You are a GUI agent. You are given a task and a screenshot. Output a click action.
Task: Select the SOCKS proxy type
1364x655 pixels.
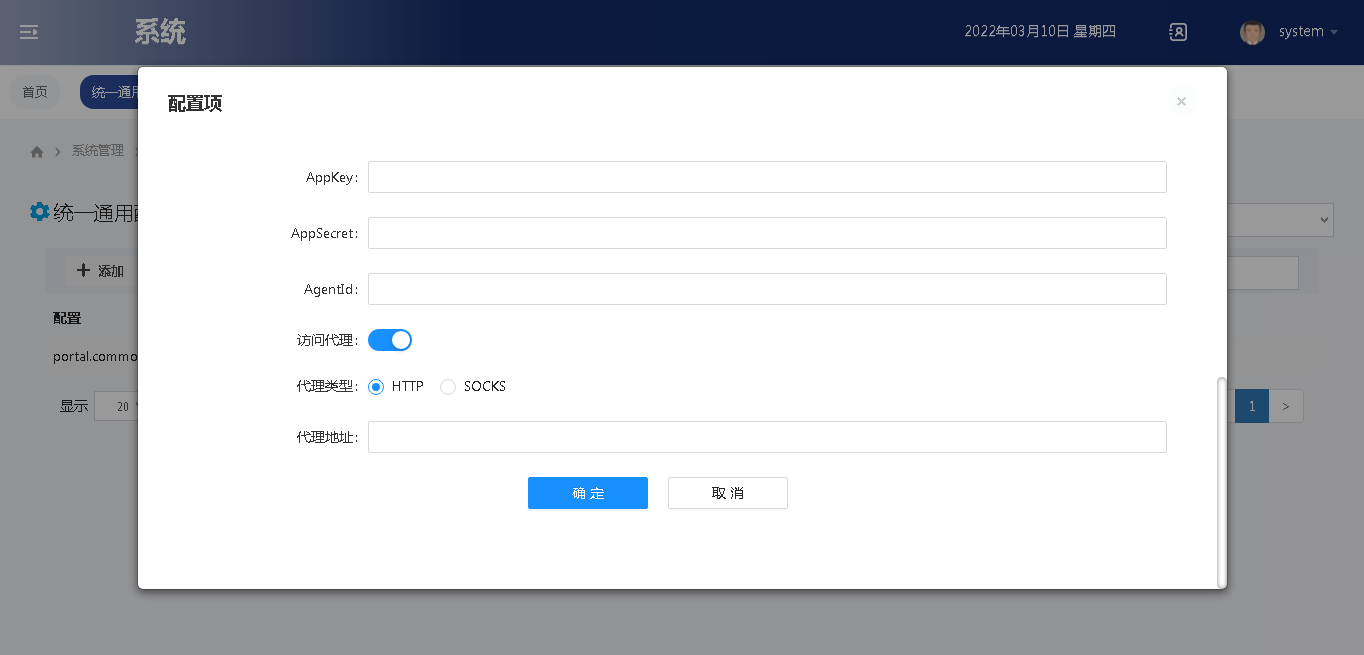448,387
